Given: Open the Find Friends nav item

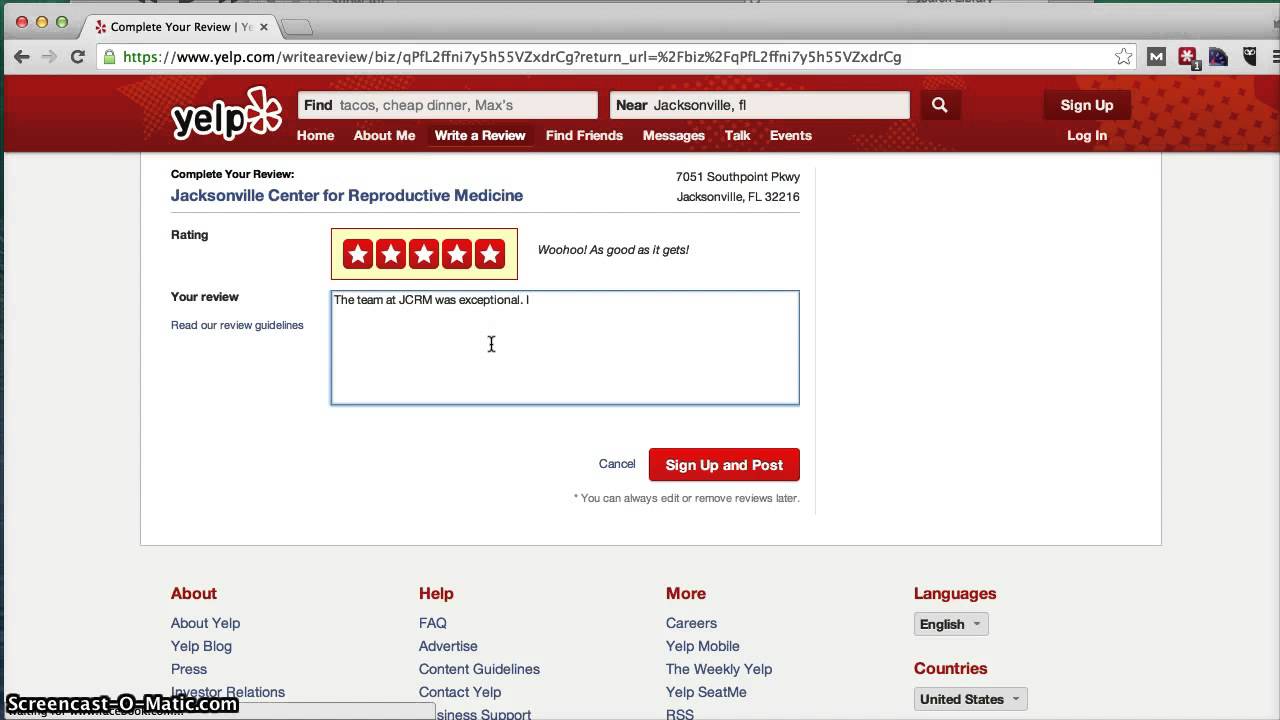Looking at the screenshot, I should [x=584, y=135].
